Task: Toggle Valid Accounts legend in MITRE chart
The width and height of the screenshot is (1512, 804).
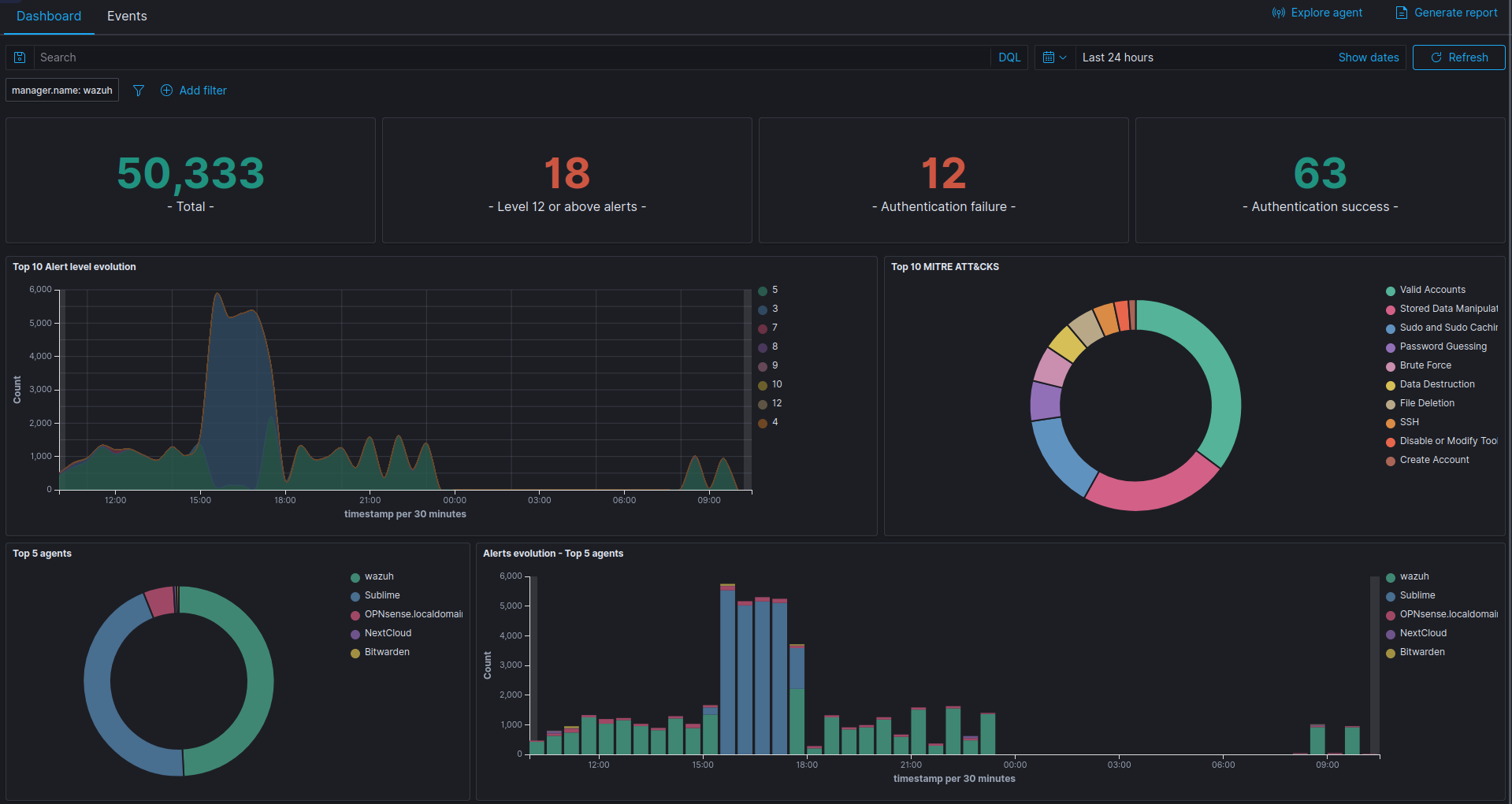Action: tap(1432, 290)
